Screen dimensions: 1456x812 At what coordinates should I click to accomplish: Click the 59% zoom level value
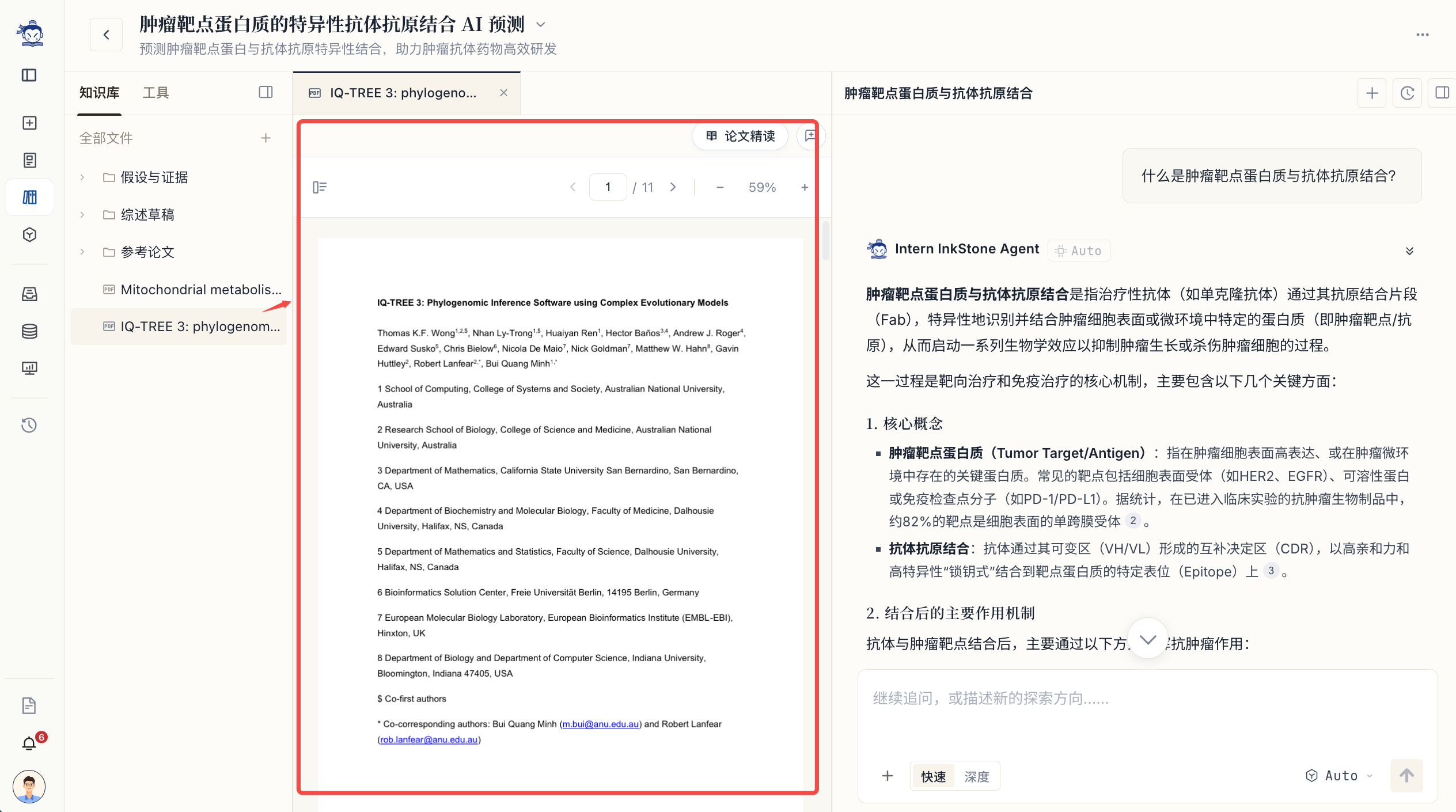point(761,187)
